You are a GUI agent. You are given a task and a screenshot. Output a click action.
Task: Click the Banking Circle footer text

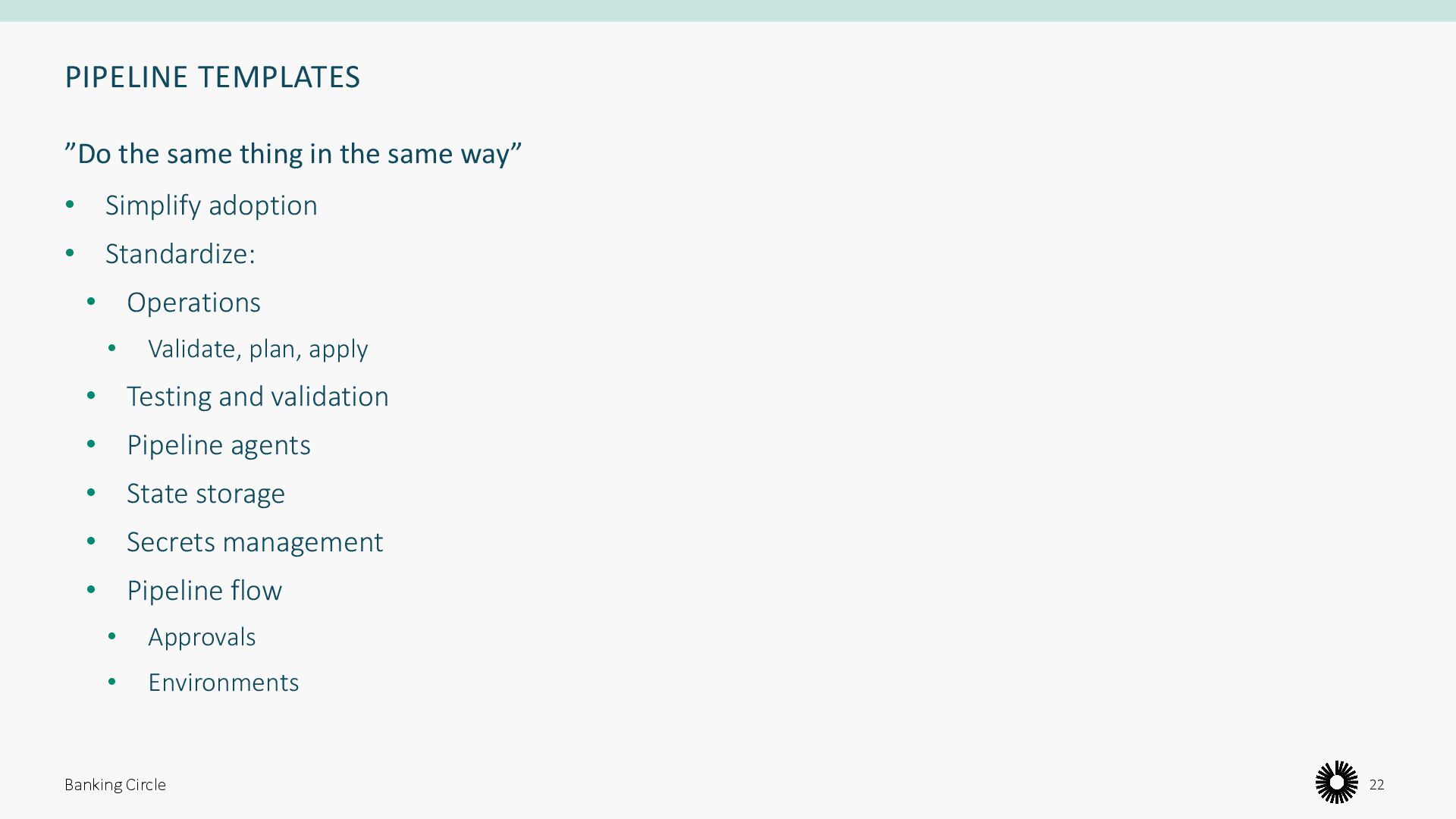(x=115, y=785)
